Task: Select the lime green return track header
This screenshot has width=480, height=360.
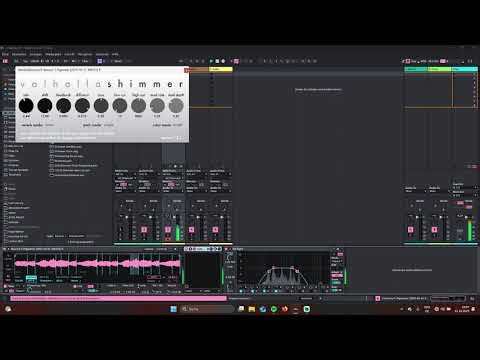Action: pyautogui.click(x=439, y=69)
